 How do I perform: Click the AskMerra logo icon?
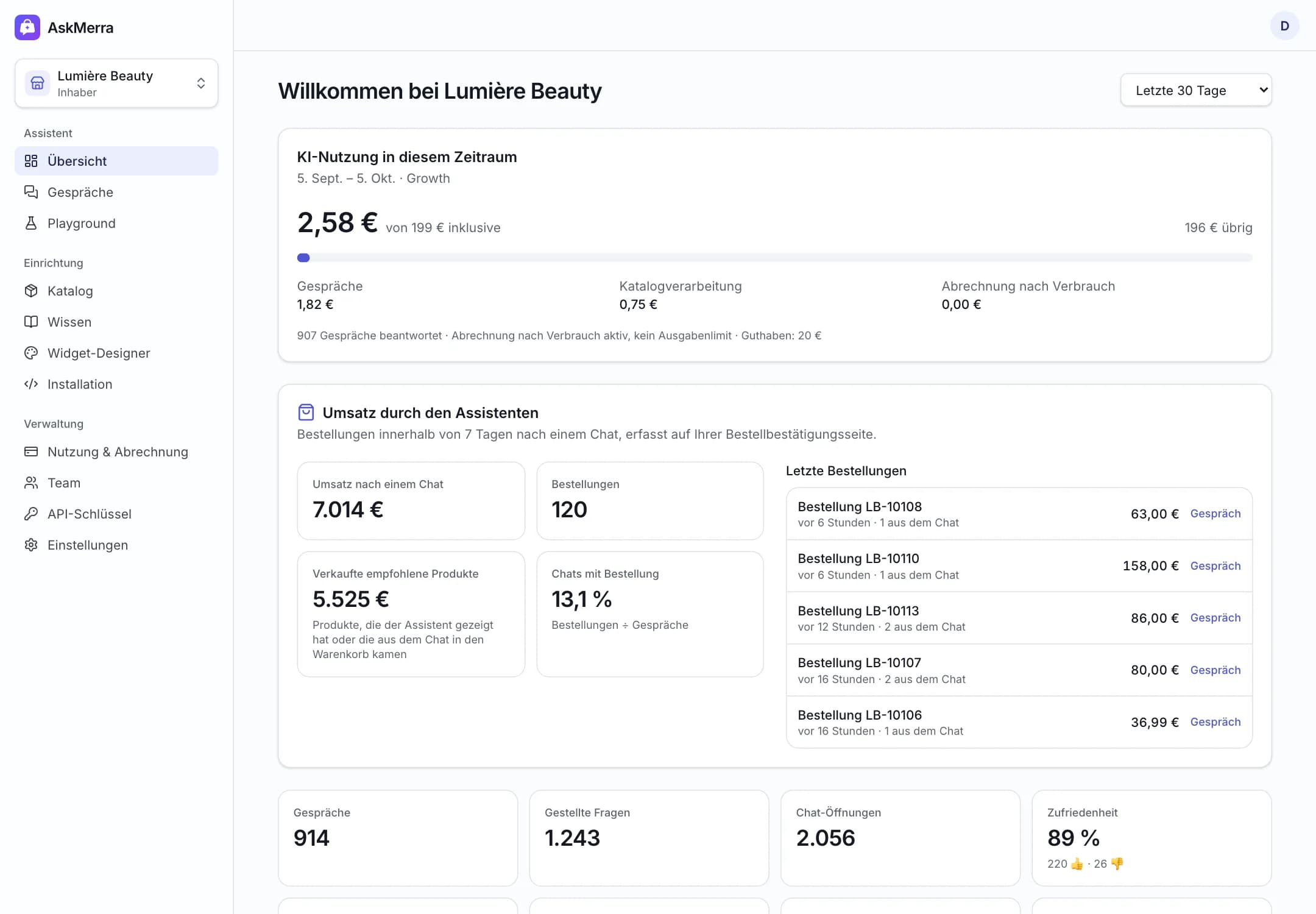pos(27,27)
